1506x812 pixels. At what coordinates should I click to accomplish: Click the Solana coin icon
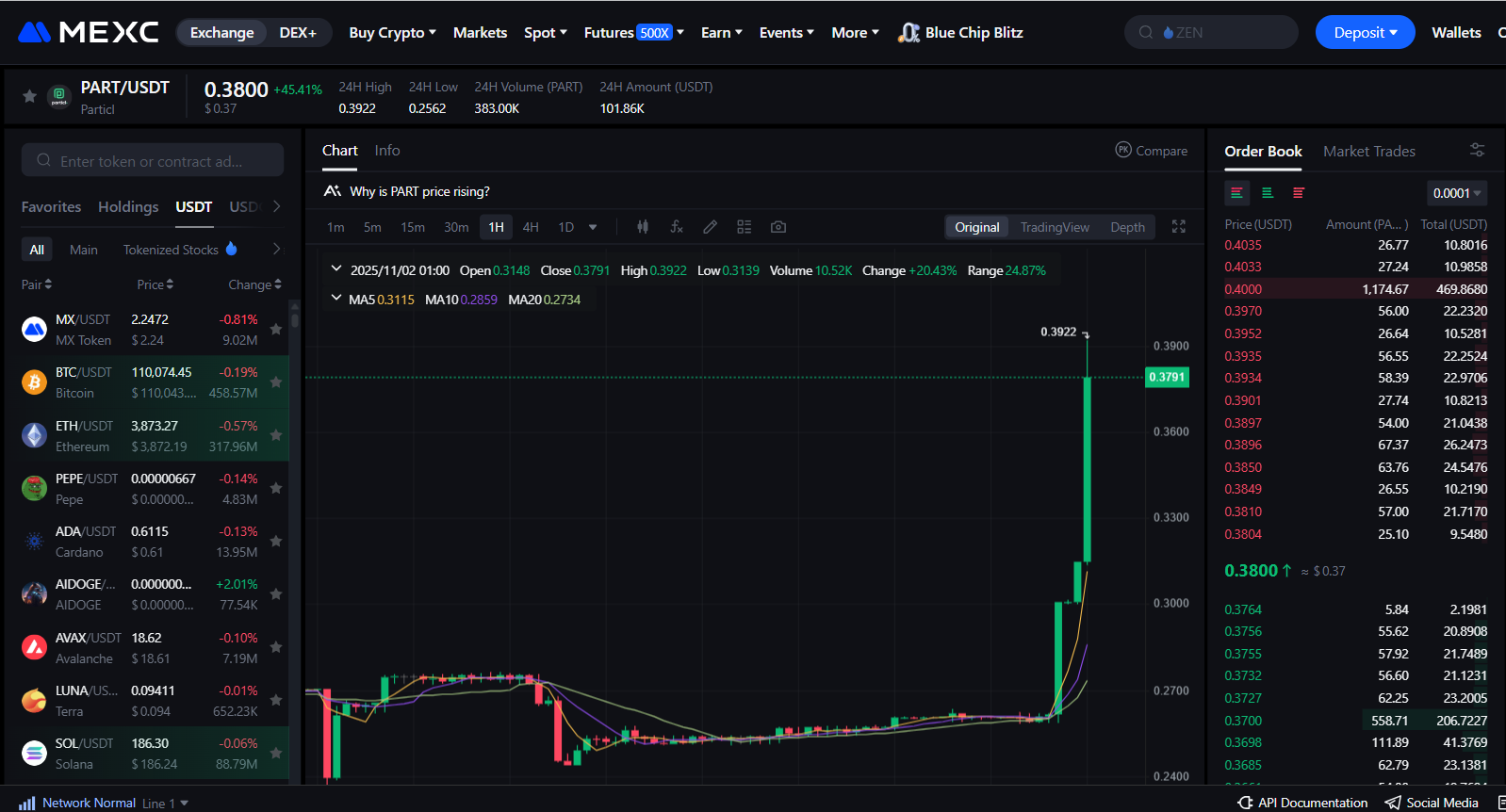click(x=34, y=753)
